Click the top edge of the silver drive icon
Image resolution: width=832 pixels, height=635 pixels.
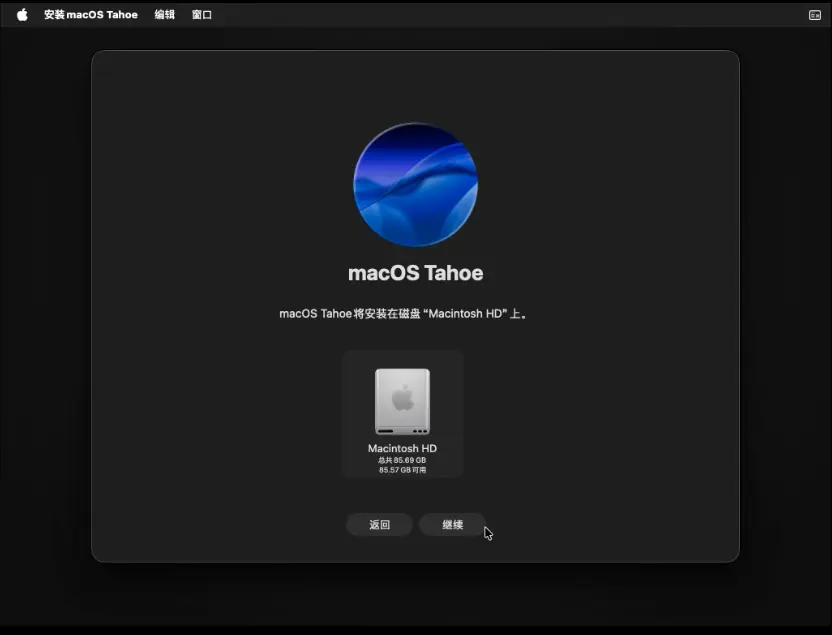tap(402, 371)
